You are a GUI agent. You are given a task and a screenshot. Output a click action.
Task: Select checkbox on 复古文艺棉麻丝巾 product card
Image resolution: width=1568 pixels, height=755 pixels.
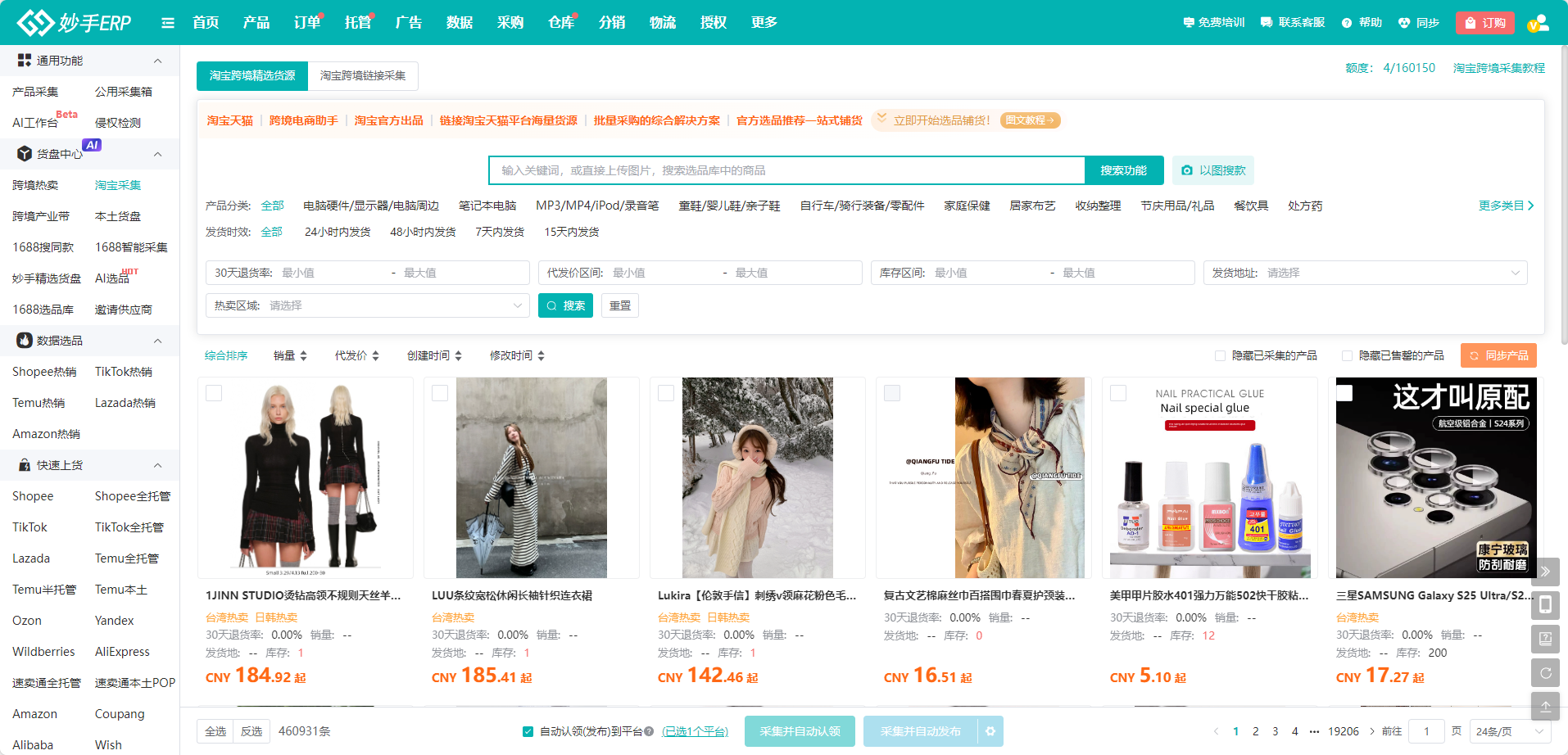[x=892, y=393]
